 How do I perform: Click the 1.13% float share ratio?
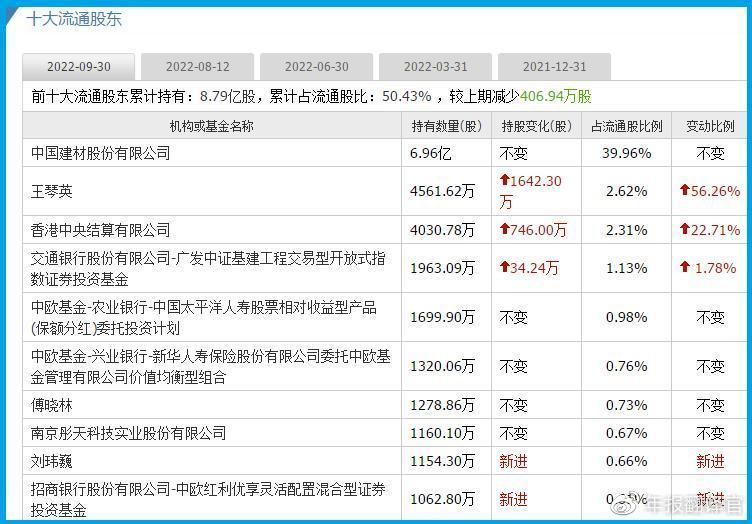click(x=626, y=268)
